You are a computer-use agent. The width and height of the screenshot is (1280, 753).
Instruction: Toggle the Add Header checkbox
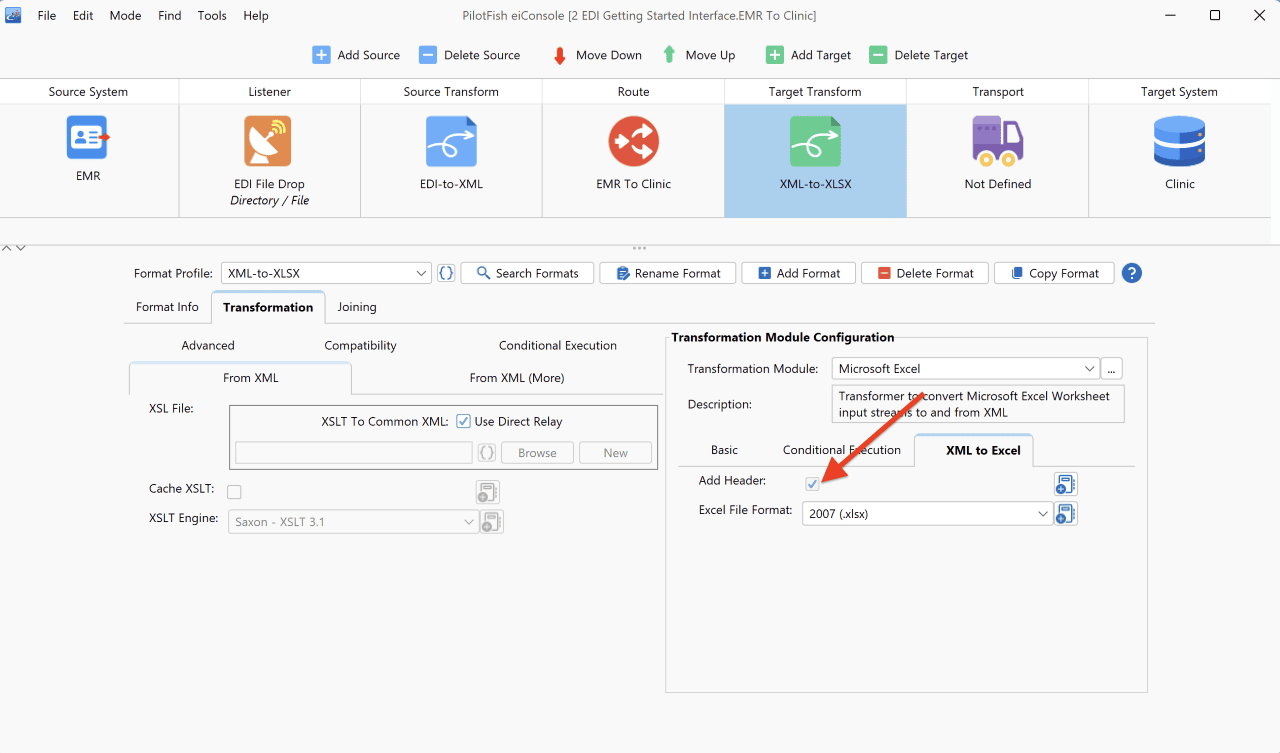click(x=813, y=484)
